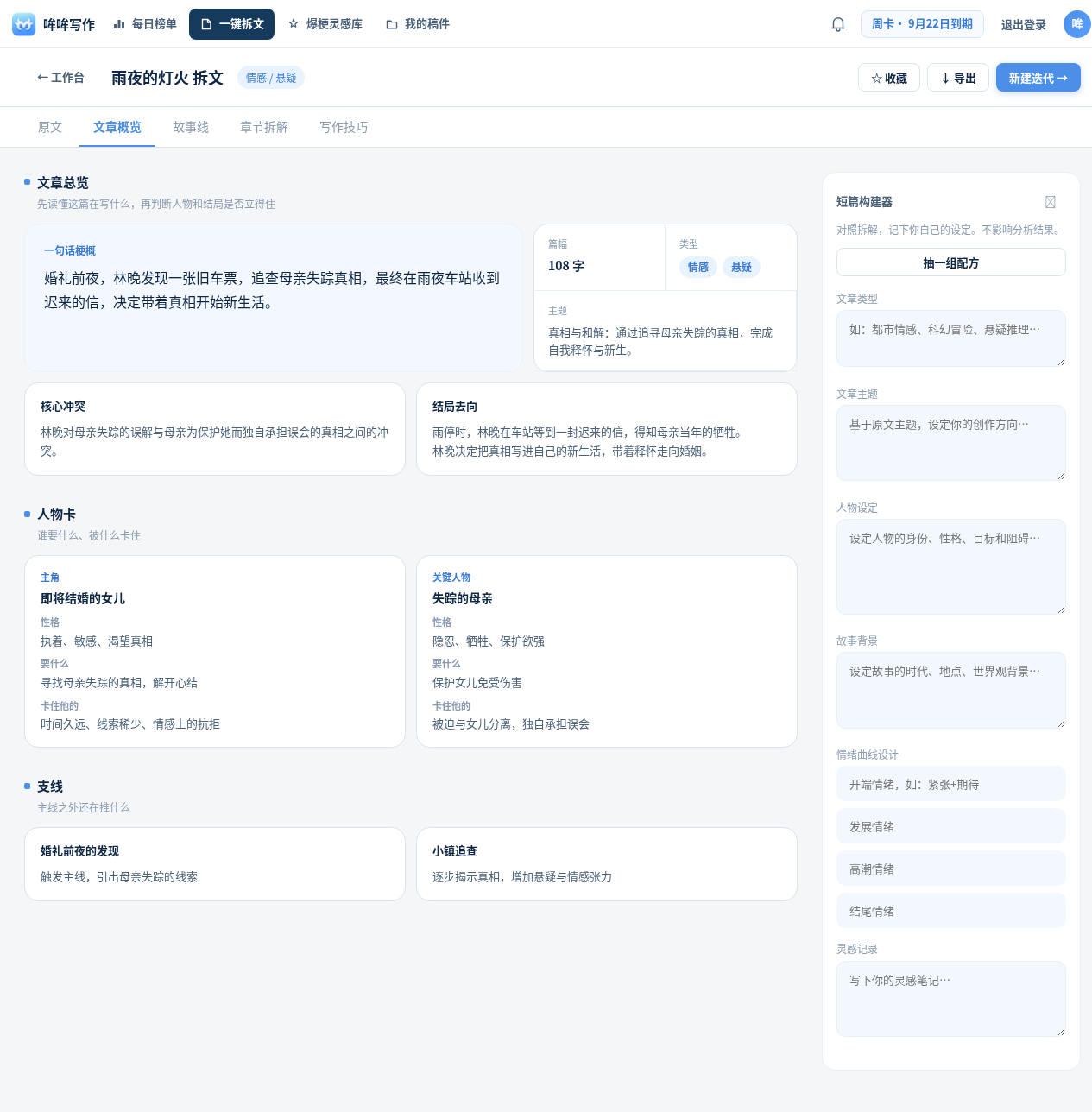
Task: Open the 章节拆解 tab
Action: coord(264,127)
